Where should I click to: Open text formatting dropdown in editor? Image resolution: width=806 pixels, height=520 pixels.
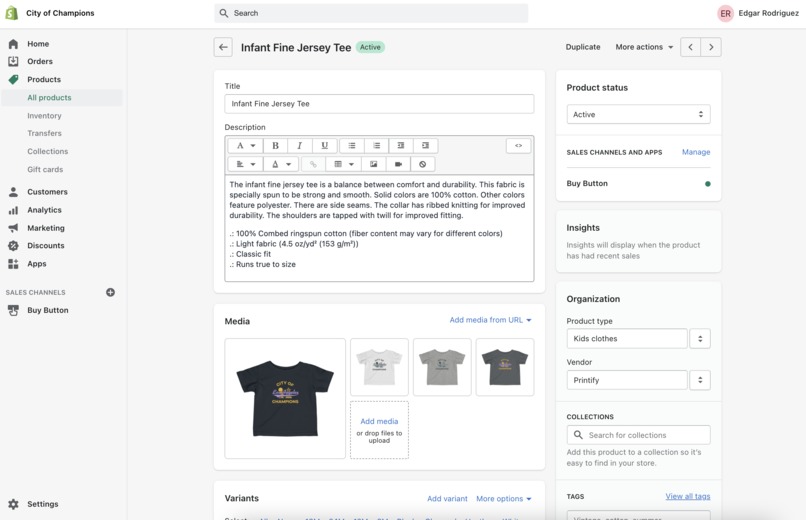(245, 146)
